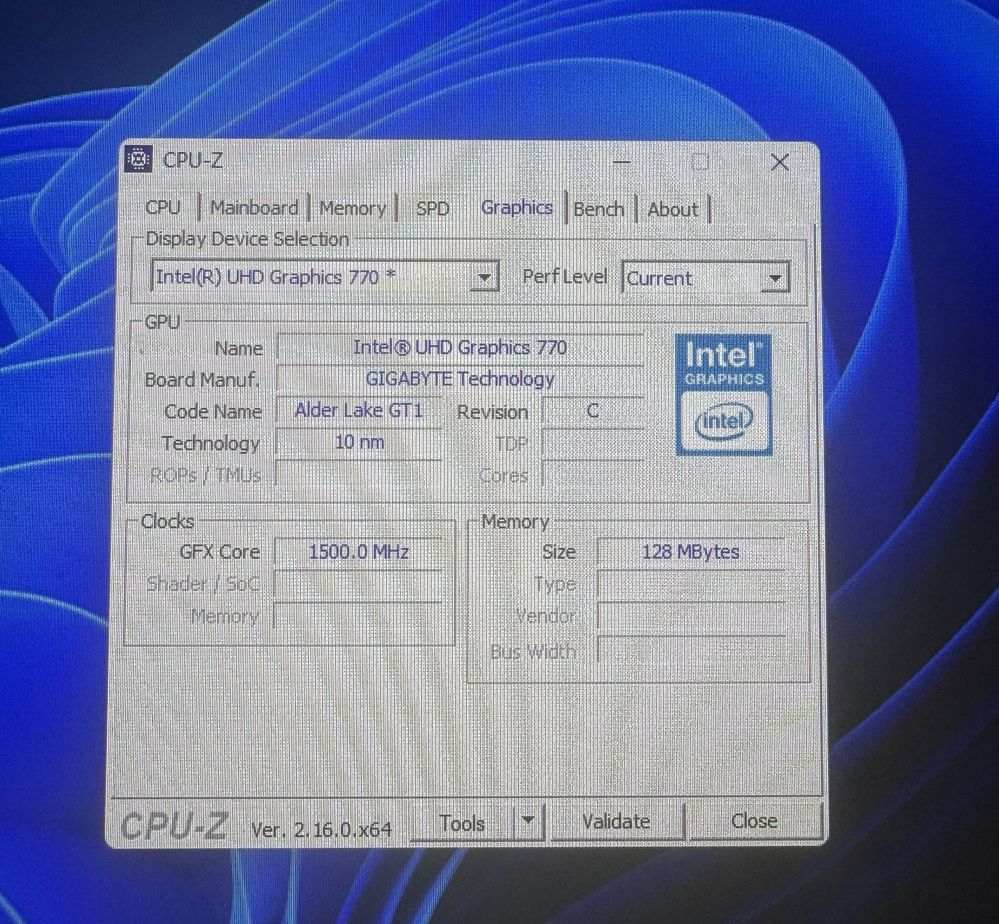
Task: Switch to the CPU tab
Action: (163, 208)
